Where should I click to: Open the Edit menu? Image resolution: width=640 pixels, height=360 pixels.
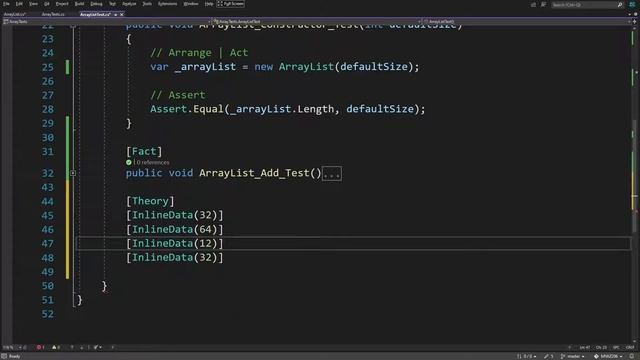(x=19, y=4)
